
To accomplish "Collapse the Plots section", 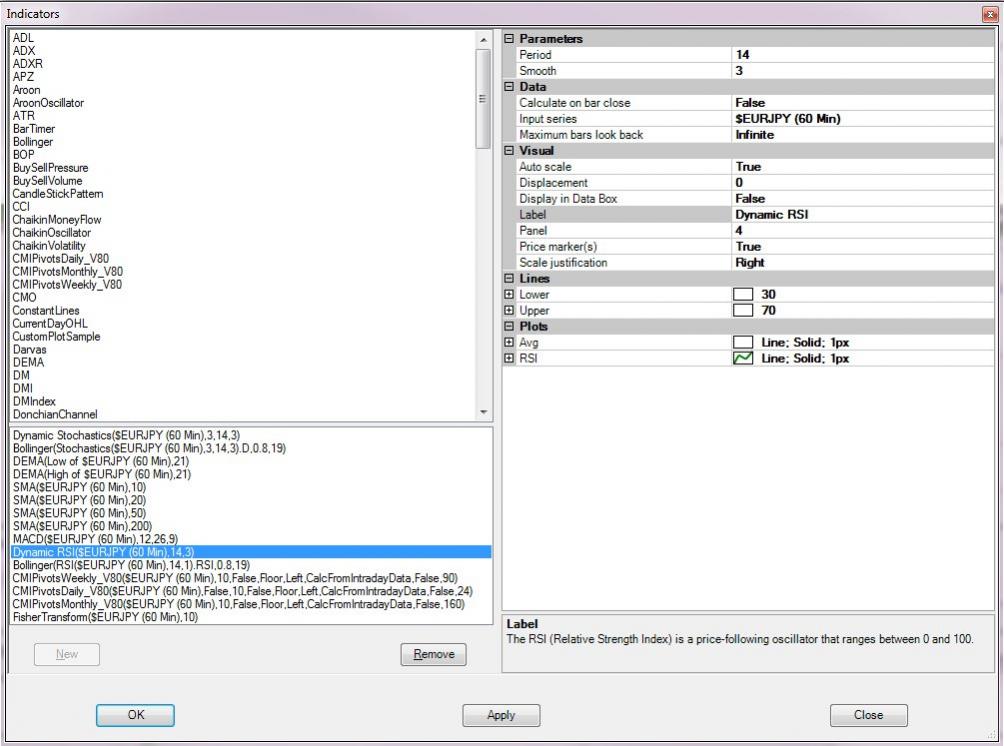I will pos(509,327).
